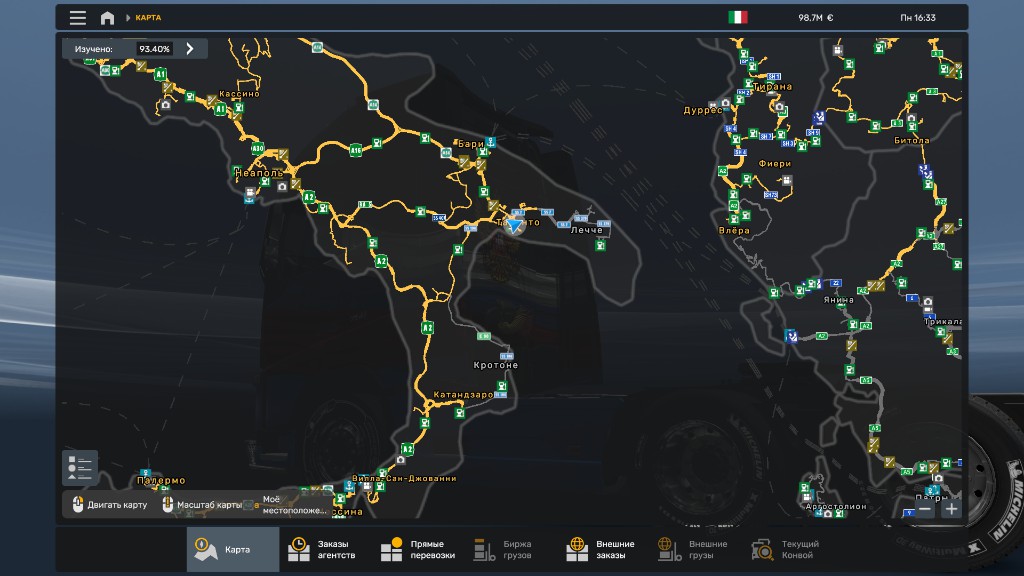Click the A16 highway marker
The image size is (1024, 576).
(x=355, y=151)
